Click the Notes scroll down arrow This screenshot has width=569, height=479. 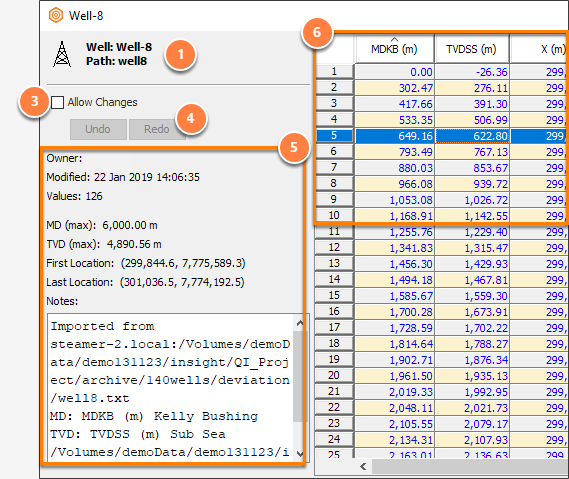(x=300, y=453)
